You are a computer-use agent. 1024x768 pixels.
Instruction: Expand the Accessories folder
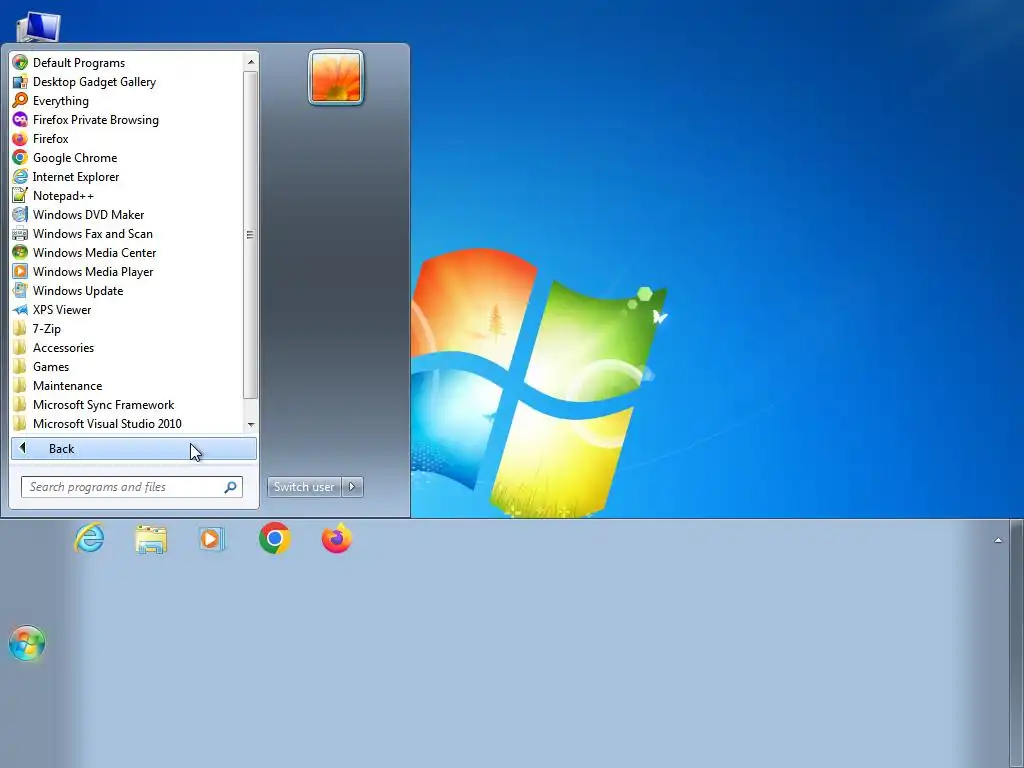point(126,347)
